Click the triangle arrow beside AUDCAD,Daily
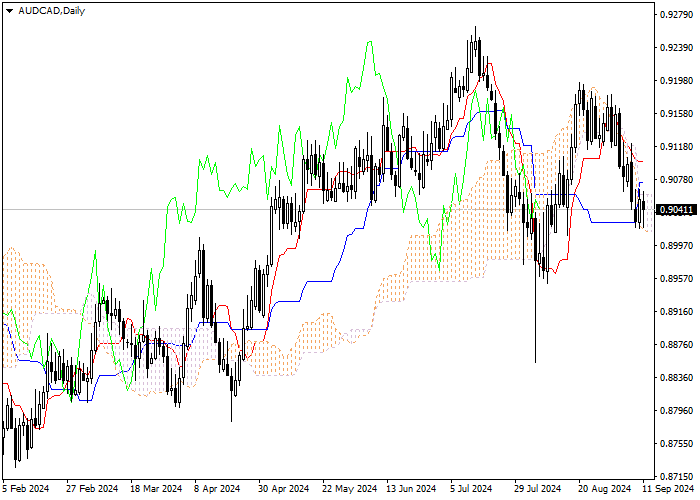This screenshot has width=700, height=500. click(x=10, y=11)
